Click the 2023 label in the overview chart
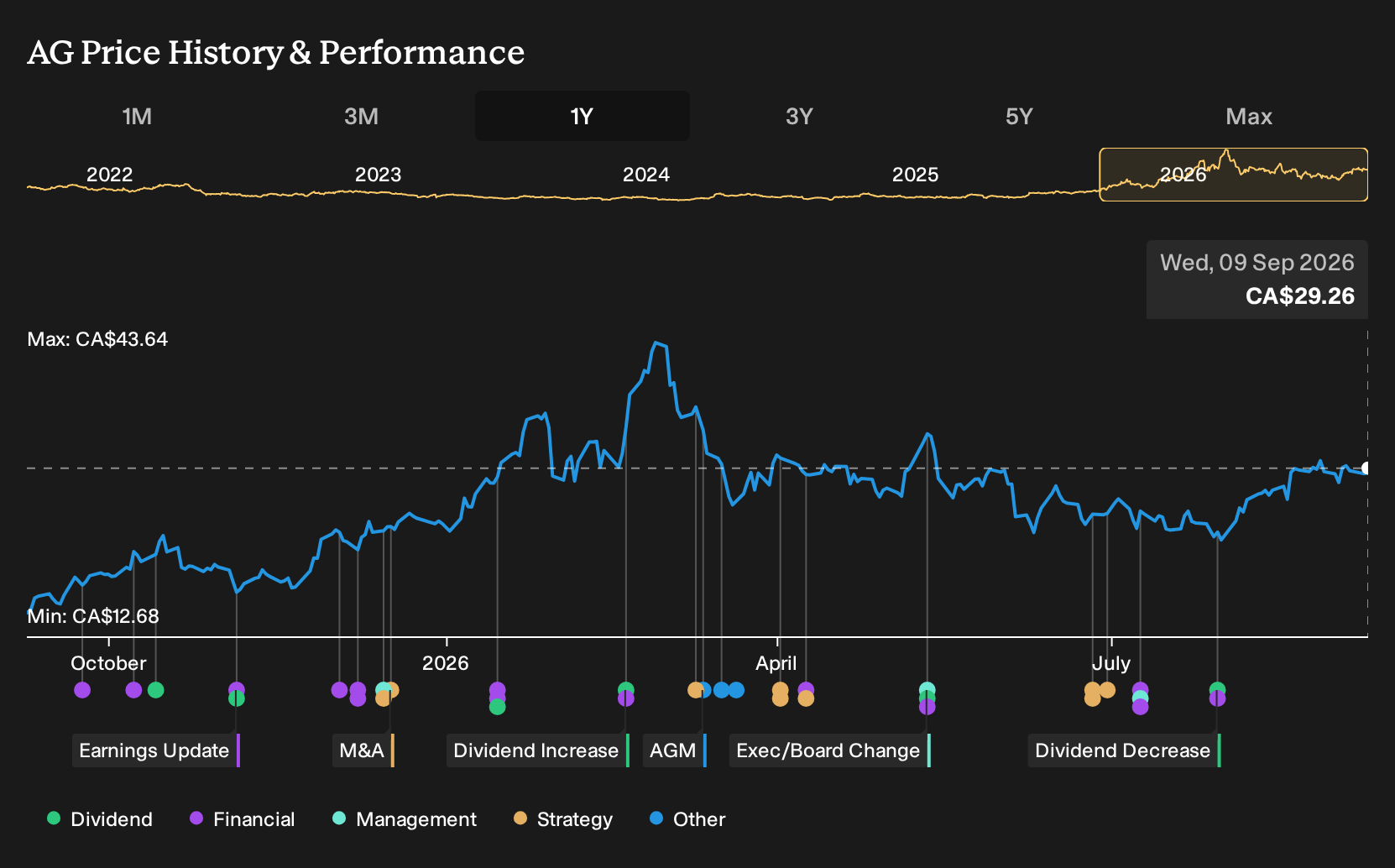 pos(379,175)
